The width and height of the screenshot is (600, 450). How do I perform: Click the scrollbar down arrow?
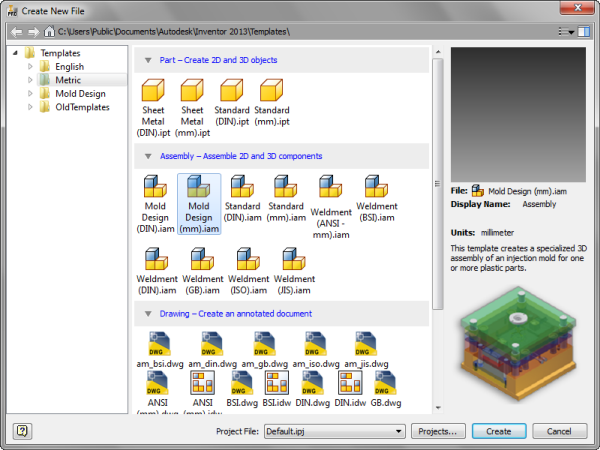tap(438, 408)
